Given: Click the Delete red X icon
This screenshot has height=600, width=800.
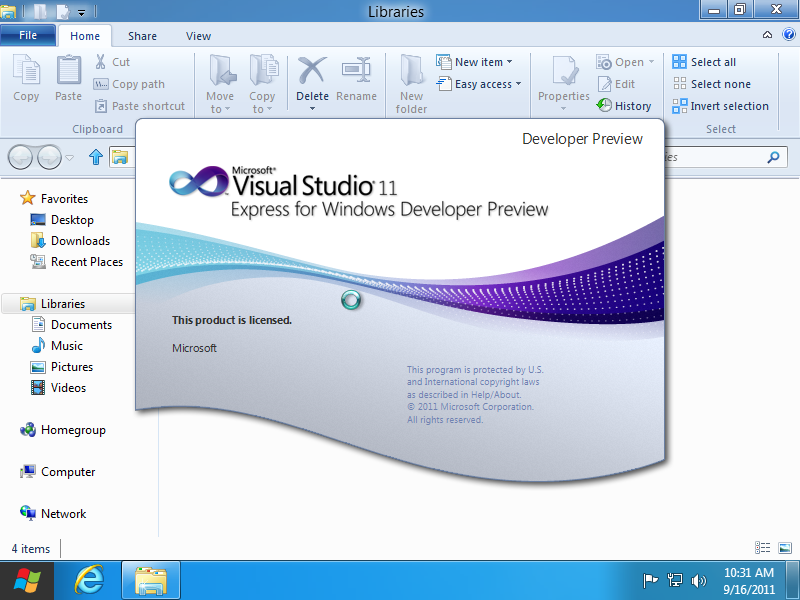Looking at the screenshot, I should 312,70.
